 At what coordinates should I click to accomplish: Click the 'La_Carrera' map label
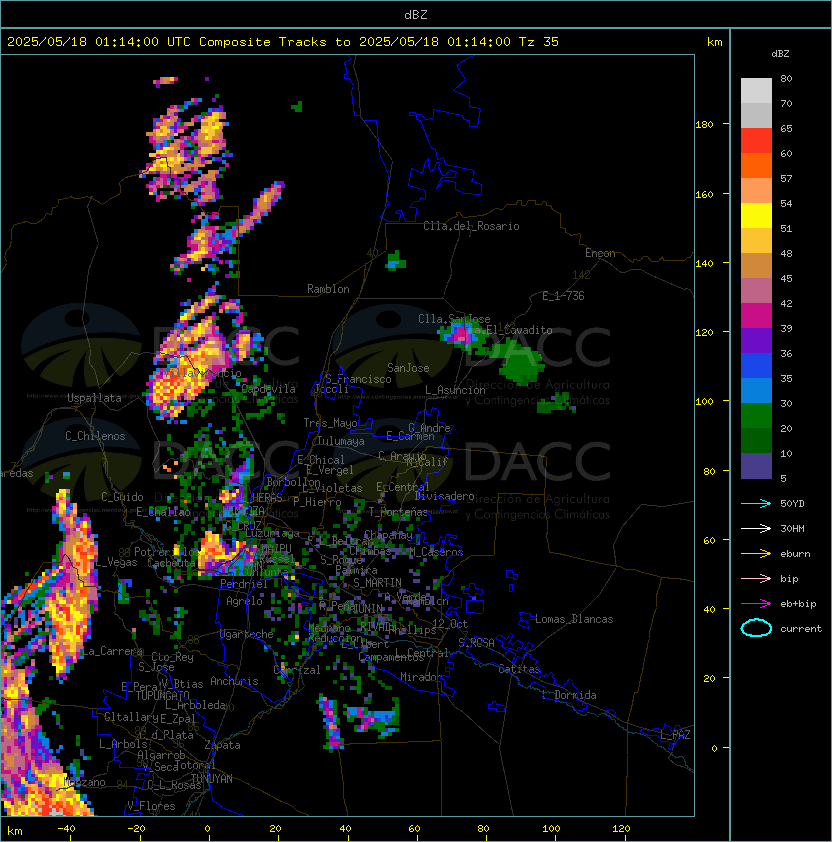pos(112,651)
